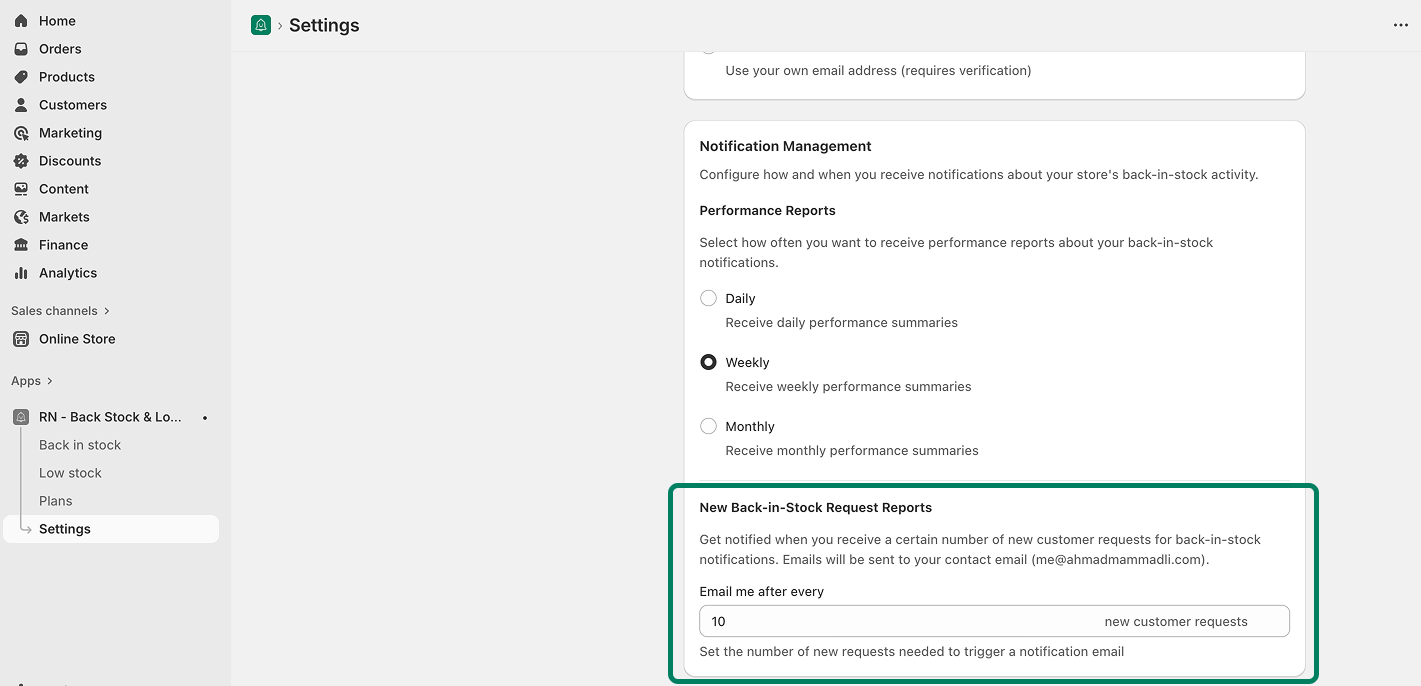The image size is (1421, 686).
Task: Open Orders via its inbox icon
Action: coord(21,49)
